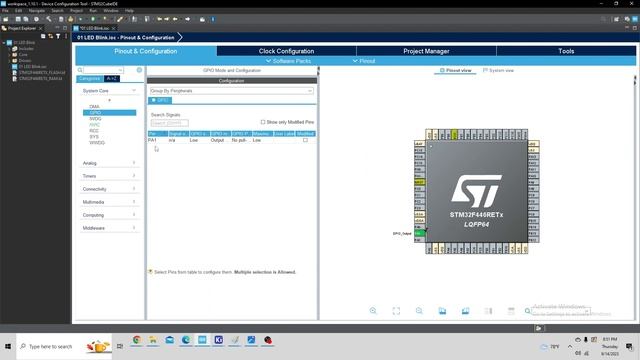Toggle link with editor in Project Explorer

point(51,36)
